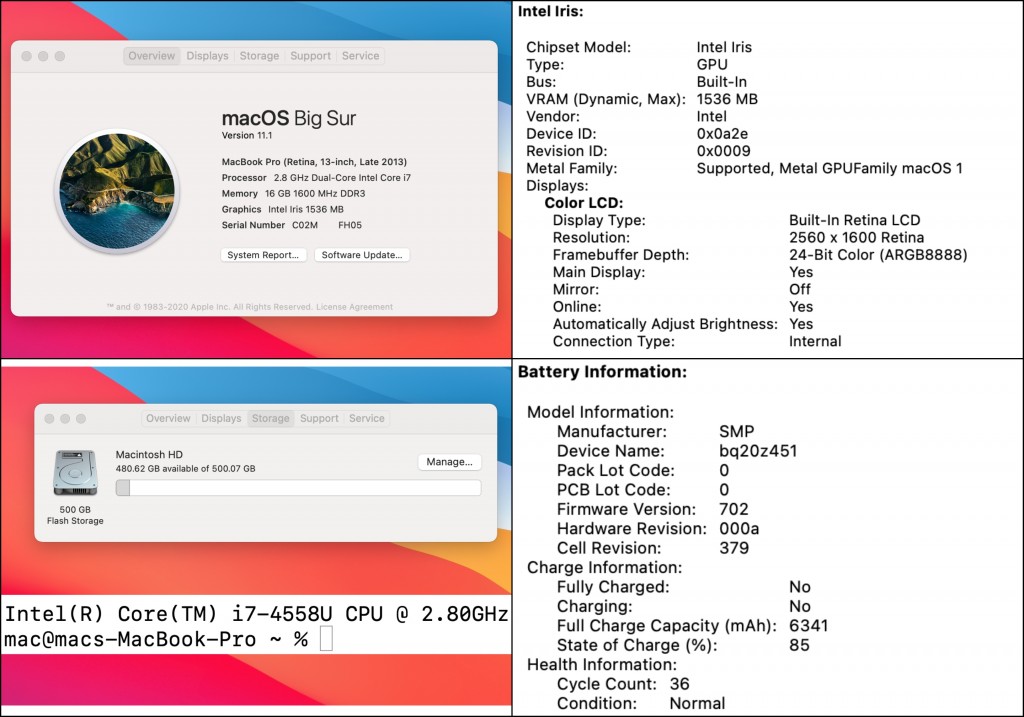Click the Device ID value "0x0a2e"
Viewport: 1024px width, 717px height.
722,133
